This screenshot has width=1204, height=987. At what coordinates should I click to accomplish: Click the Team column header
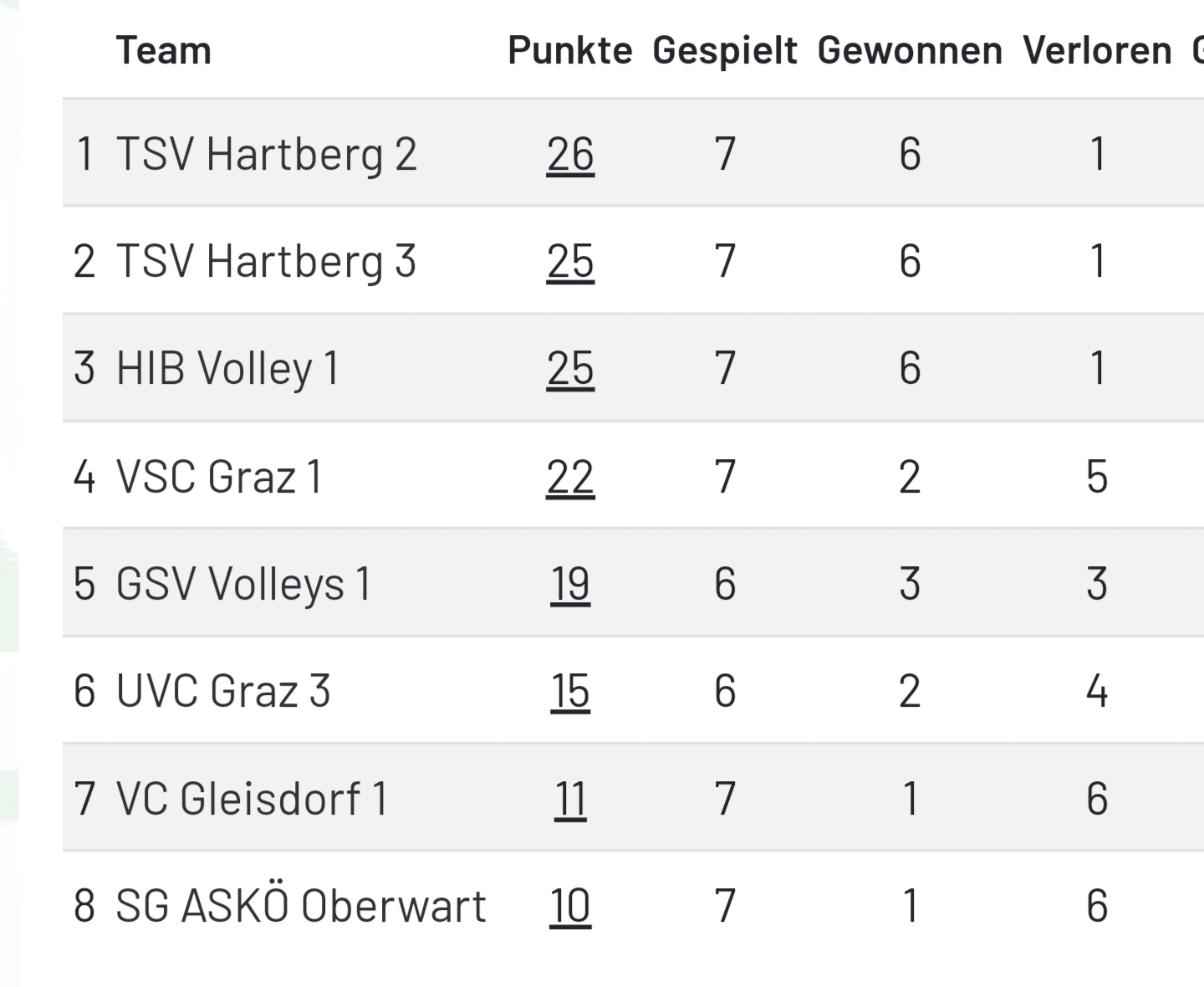click(163, 50)
